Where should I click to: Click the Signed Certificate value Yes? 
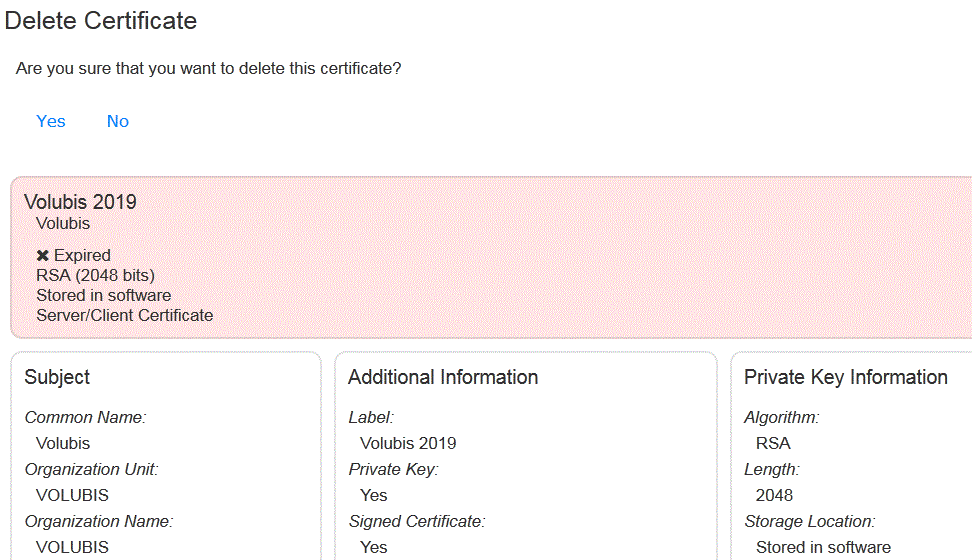373,548
